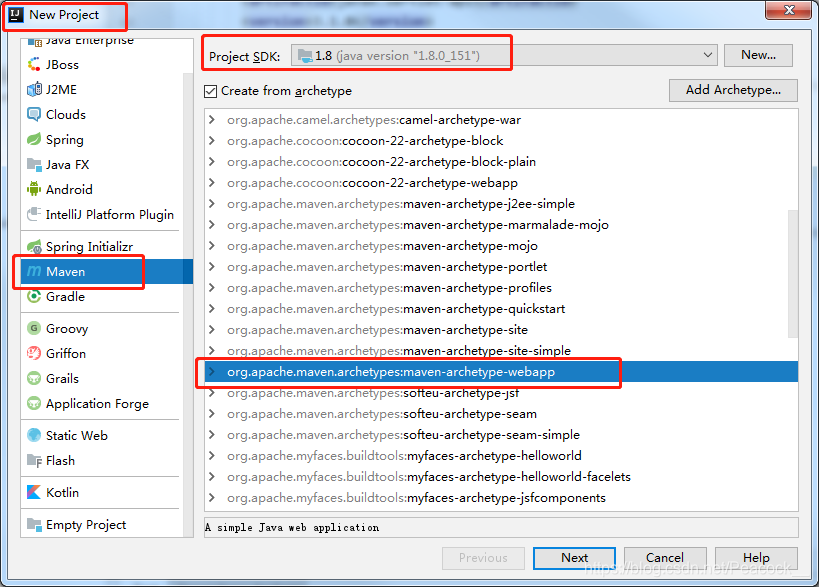
Task: Expand camel-archetype-war archetype node
Action: [x=212, y=120]
